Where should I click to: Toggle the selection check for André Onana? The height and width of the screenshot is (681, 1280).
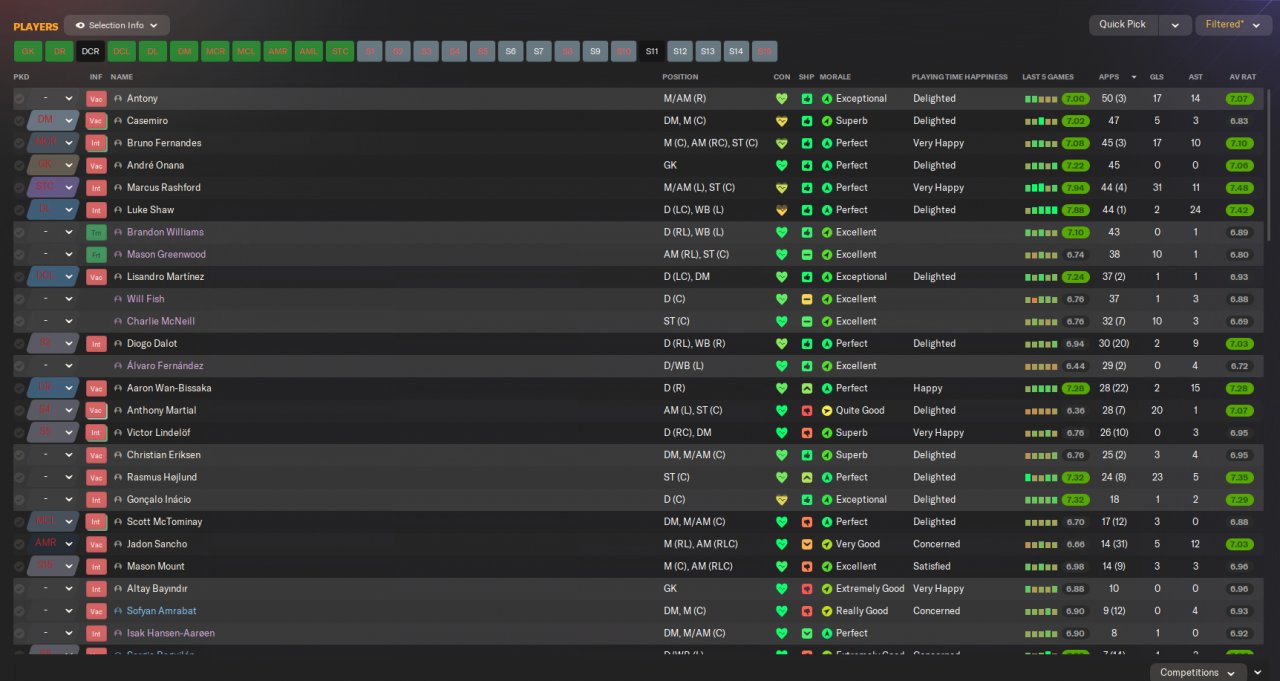click(x=19, y=166)
